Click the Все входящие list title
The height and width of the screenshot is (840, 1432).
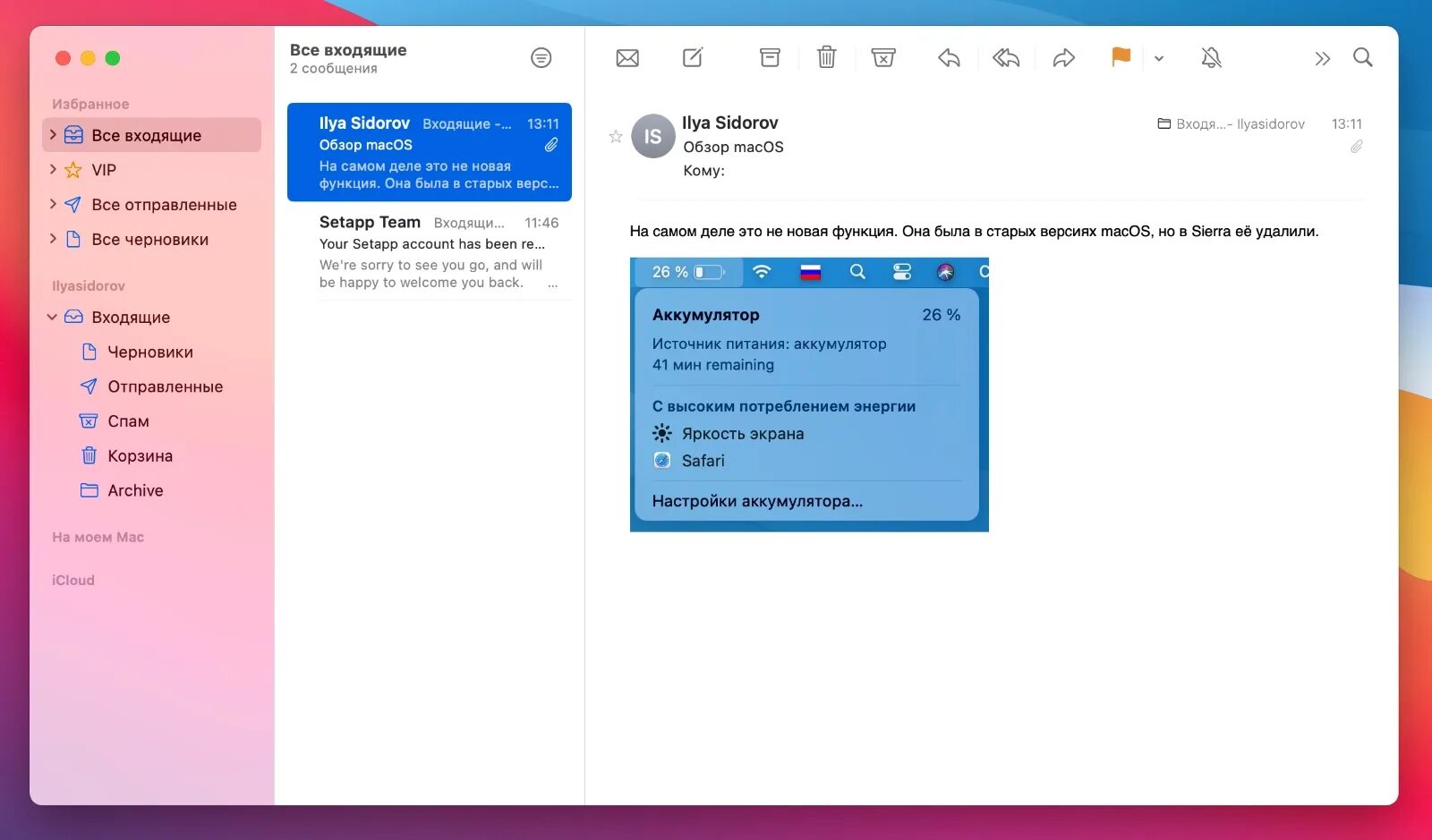click(x=348, y=50)
